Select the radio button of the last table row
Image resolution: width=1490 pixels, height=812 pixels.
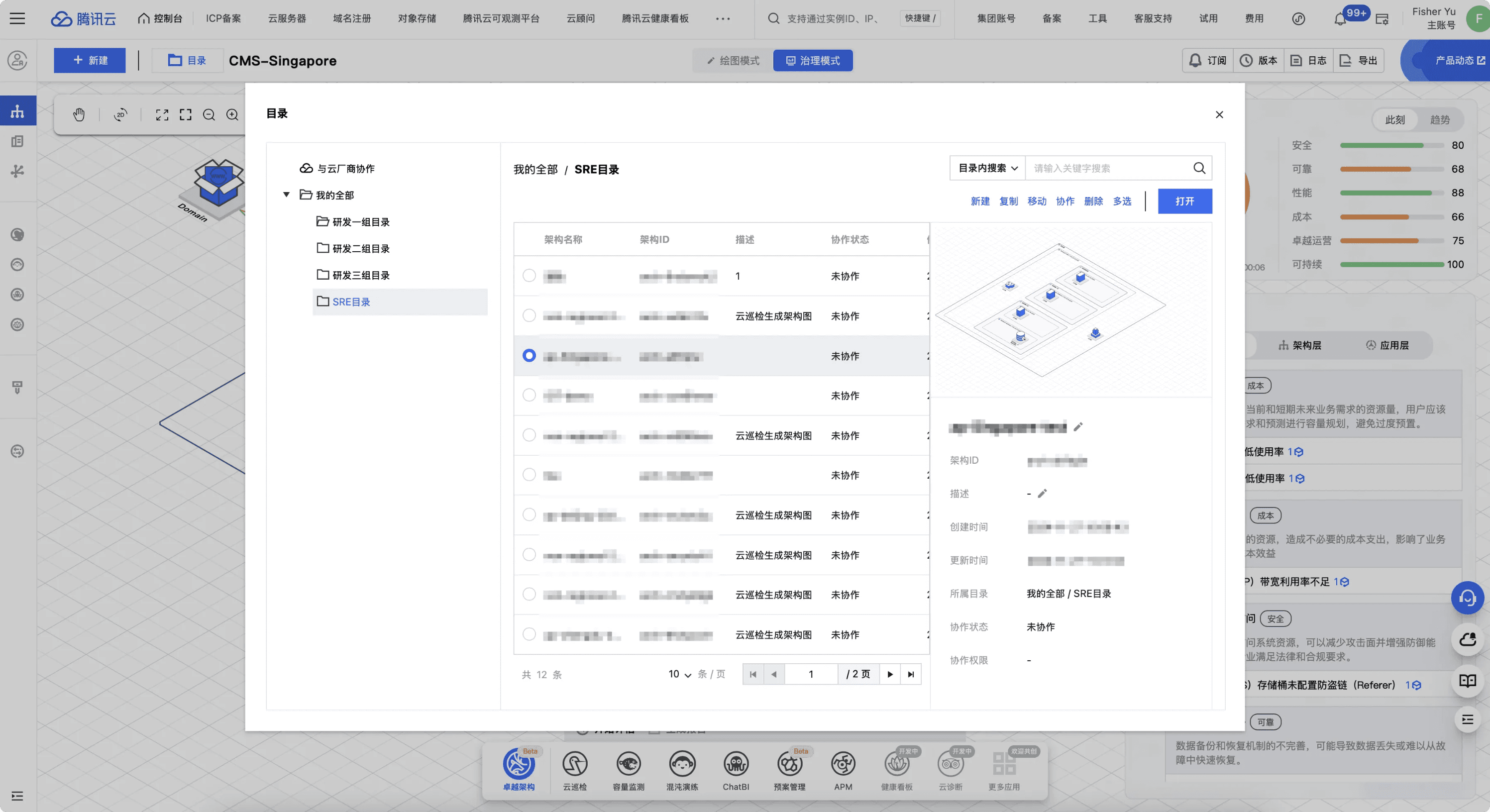tap(529, 634)
